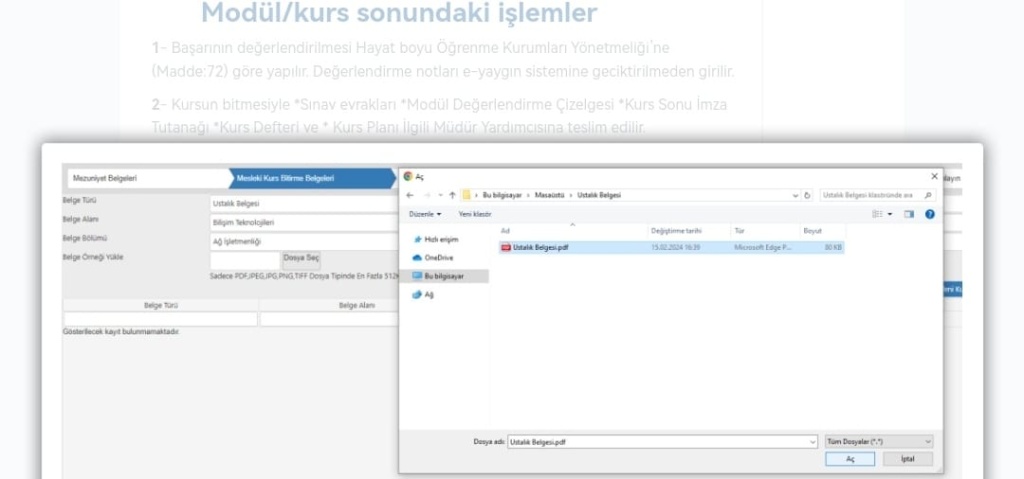This screenshot has width=1024, height=479.
Task: Click the back arrow in file dialog
Action: tap(410, 195)
